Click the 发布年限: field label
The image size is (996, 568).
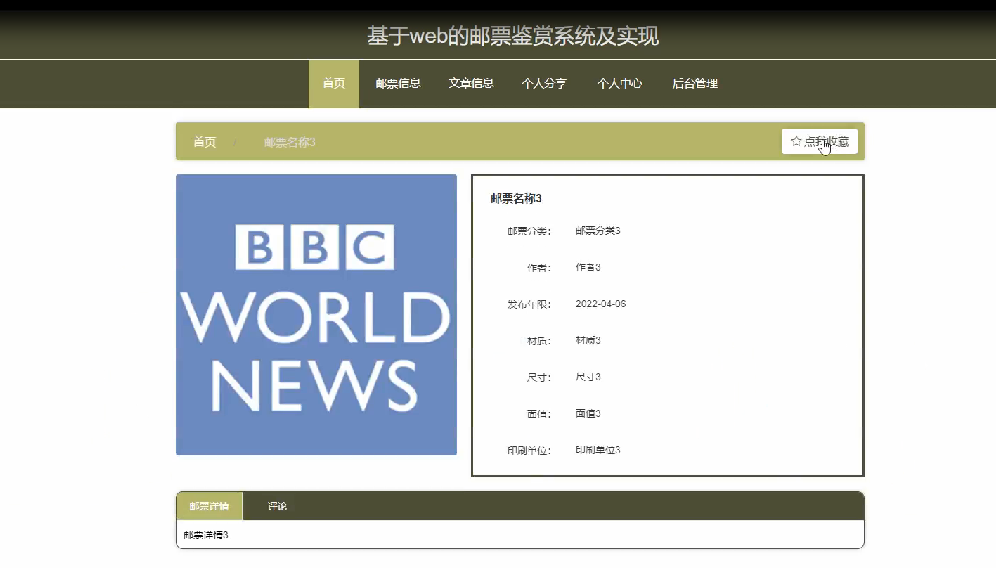click(528, 304)
